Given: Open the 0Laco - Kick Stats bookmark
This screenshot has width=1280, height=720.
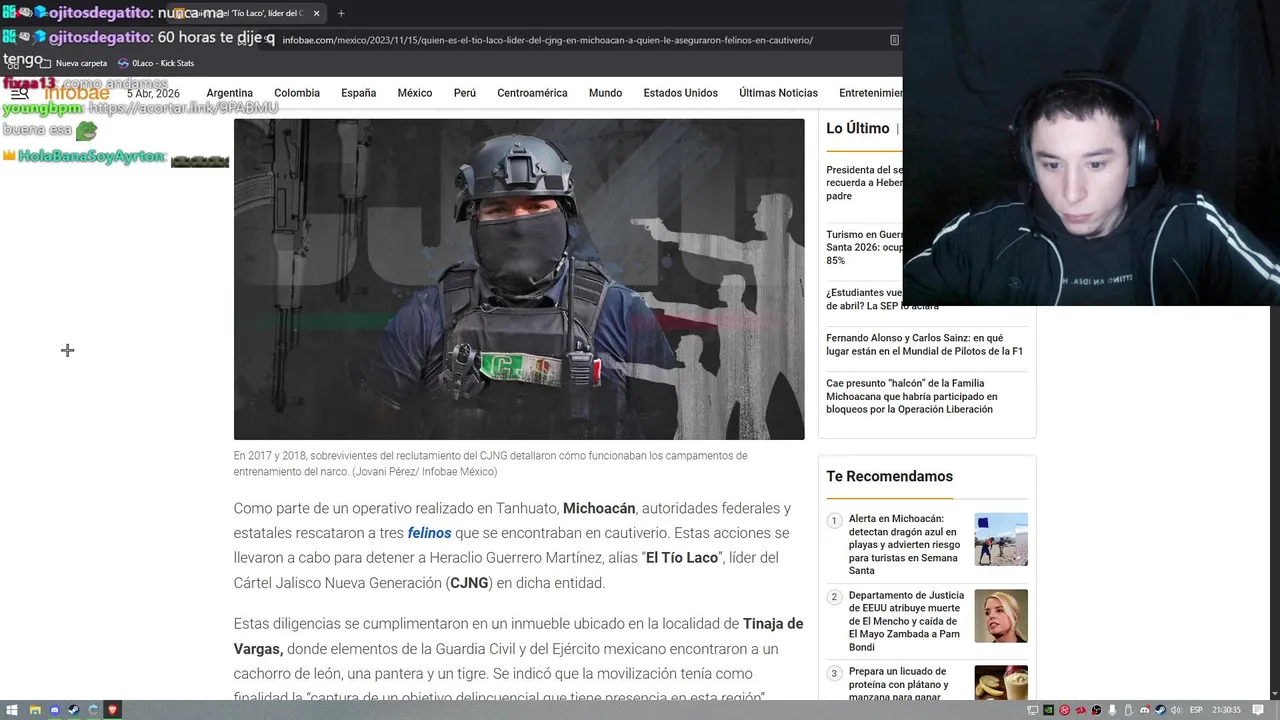Looking at the screenshot, I should pos(156,63).
